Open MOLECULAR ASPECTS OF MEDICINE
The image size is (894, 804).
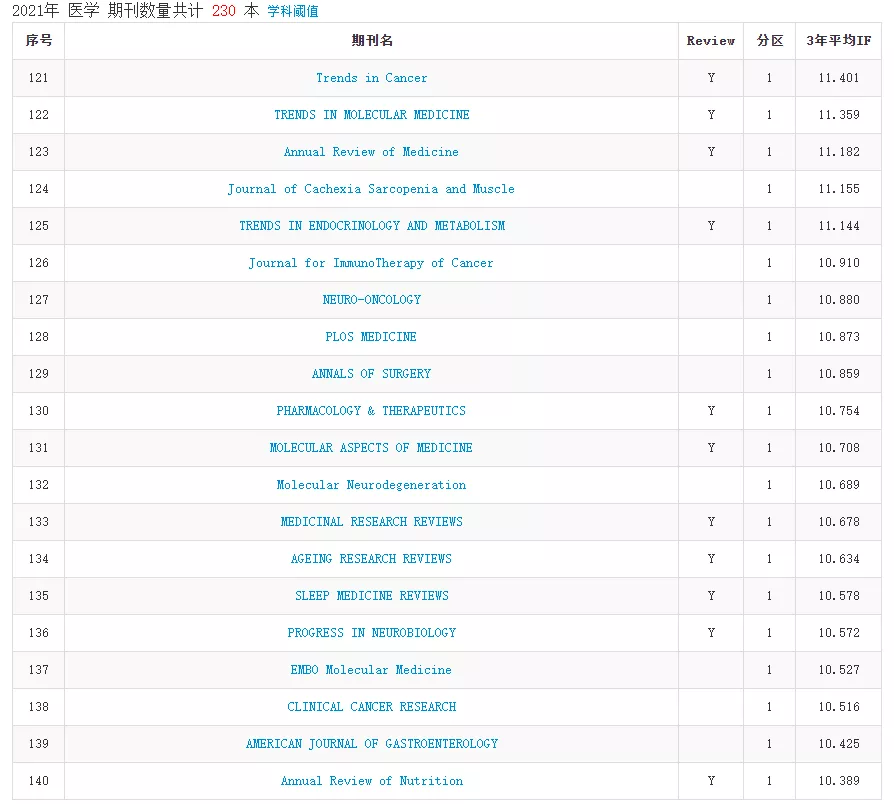pyautogui.click(x=371, y=448)
